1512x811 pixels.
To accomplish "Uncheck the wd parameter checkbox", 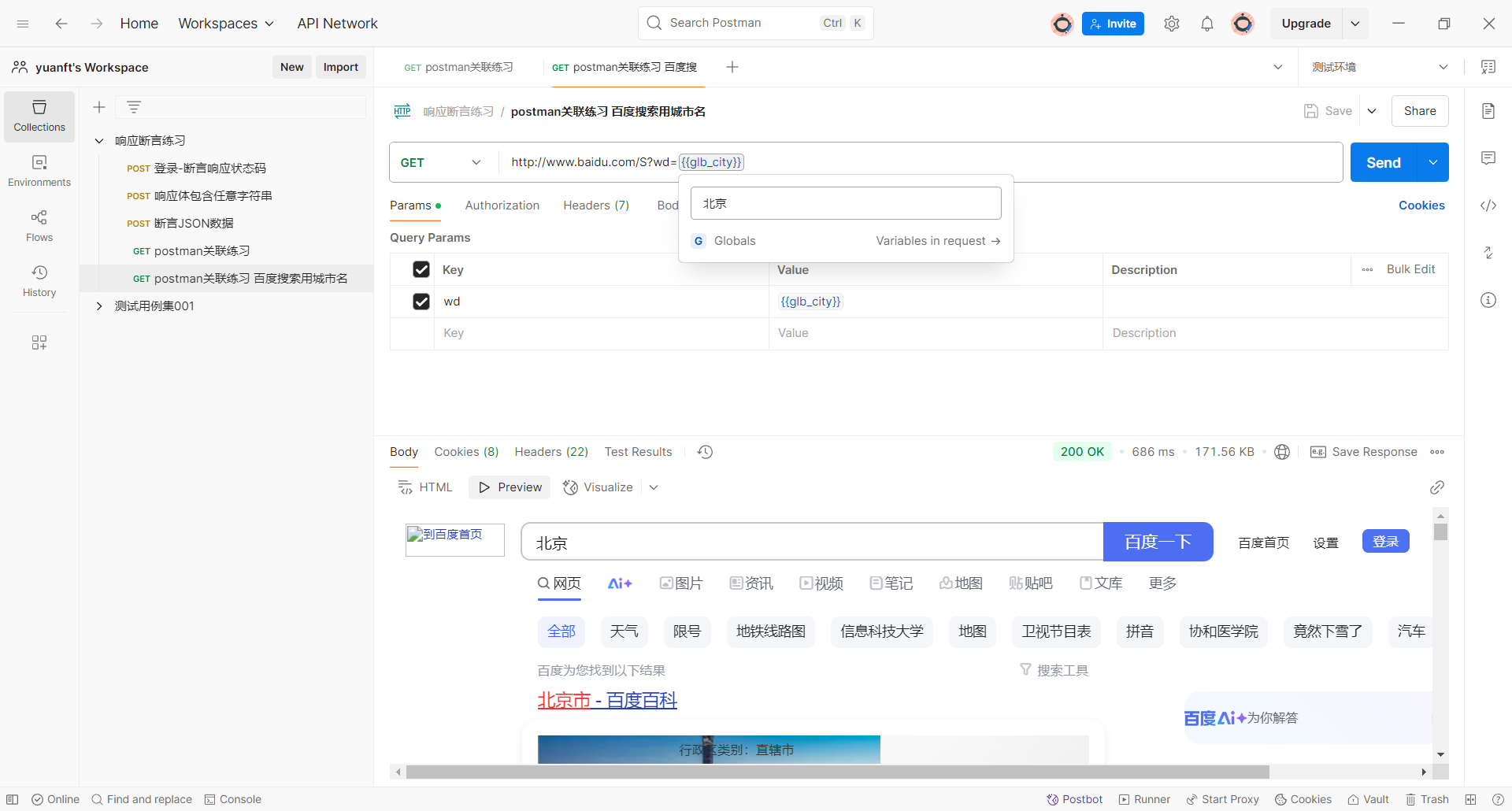I will click(x=421, y=302).
